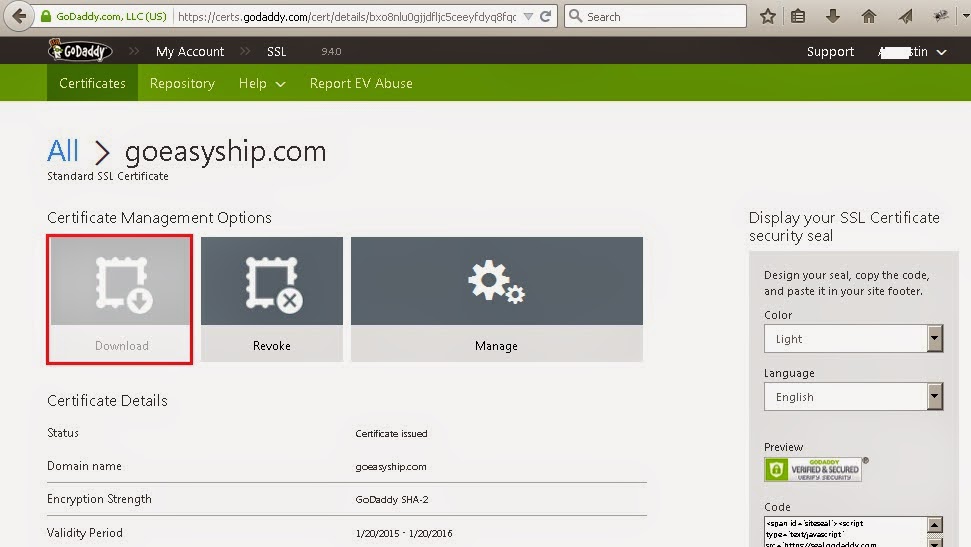This screenshot has width=971, height=547.
Task: Open the URL bar history dropdown arrow
Action: [528, 17]
